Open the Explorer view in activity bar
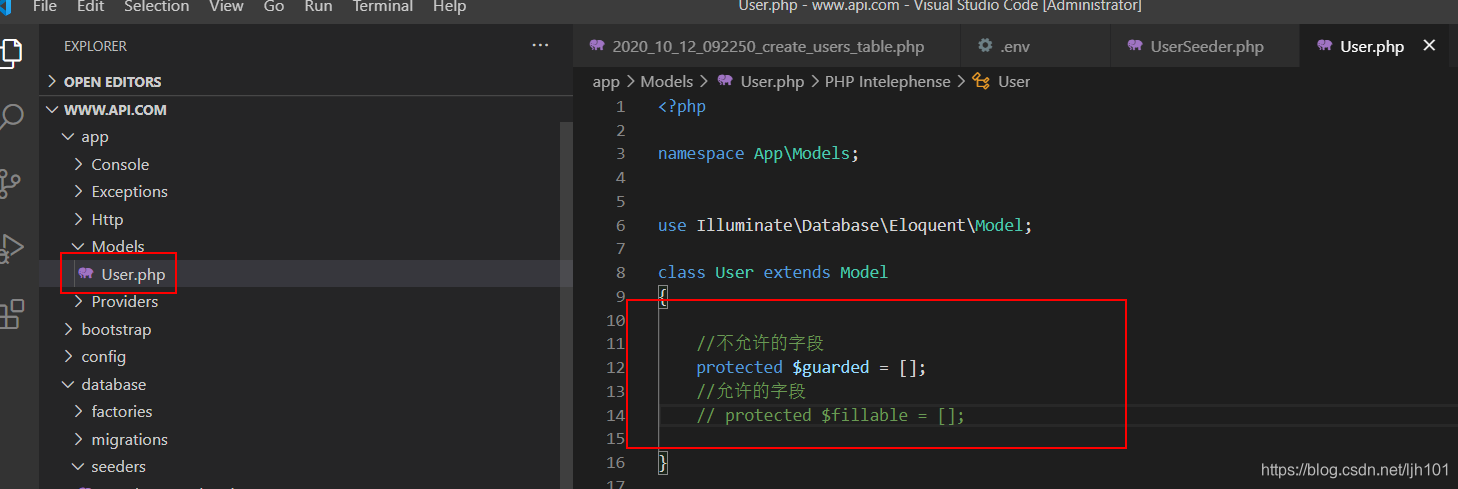1458x489 pixels. (9, 52)
